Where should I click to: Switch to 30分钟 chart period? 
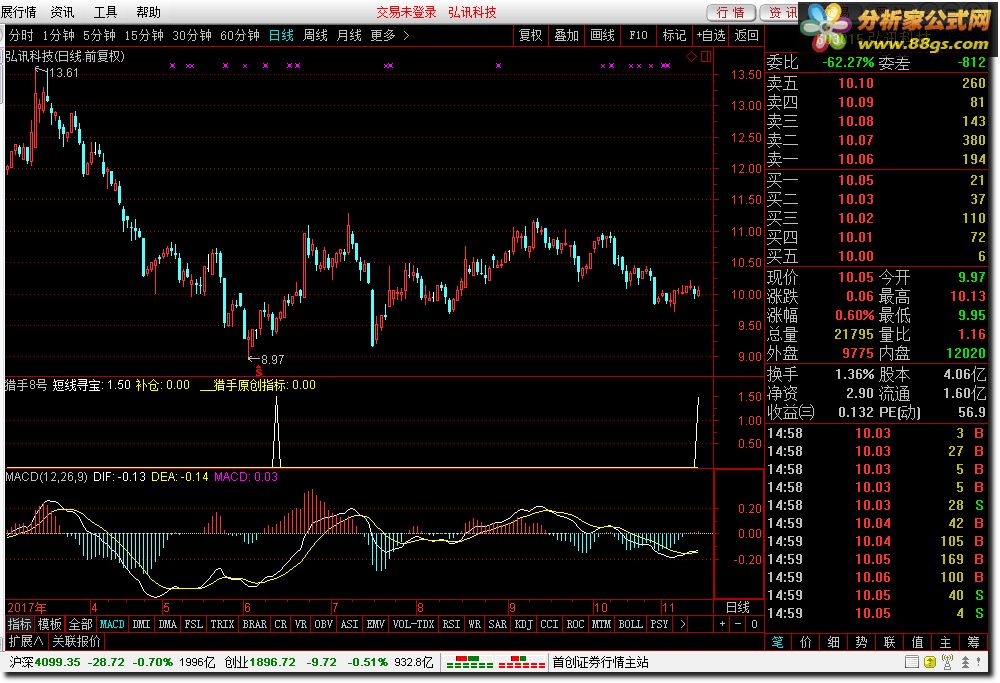click(192, 36)
